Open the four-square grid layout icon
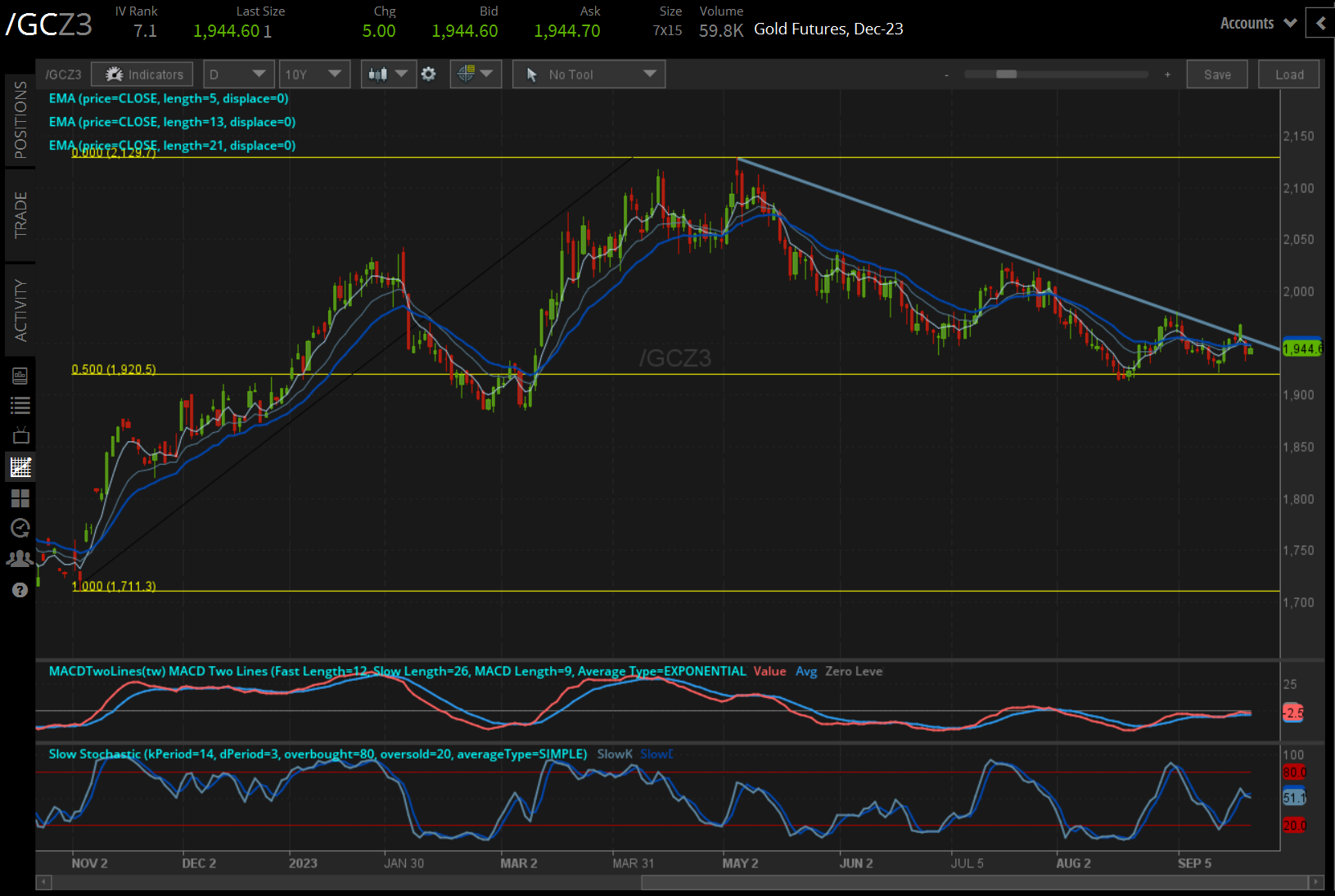Image resolution: width=1335 pixels, height=896 pixels. [x=20, y=498]
